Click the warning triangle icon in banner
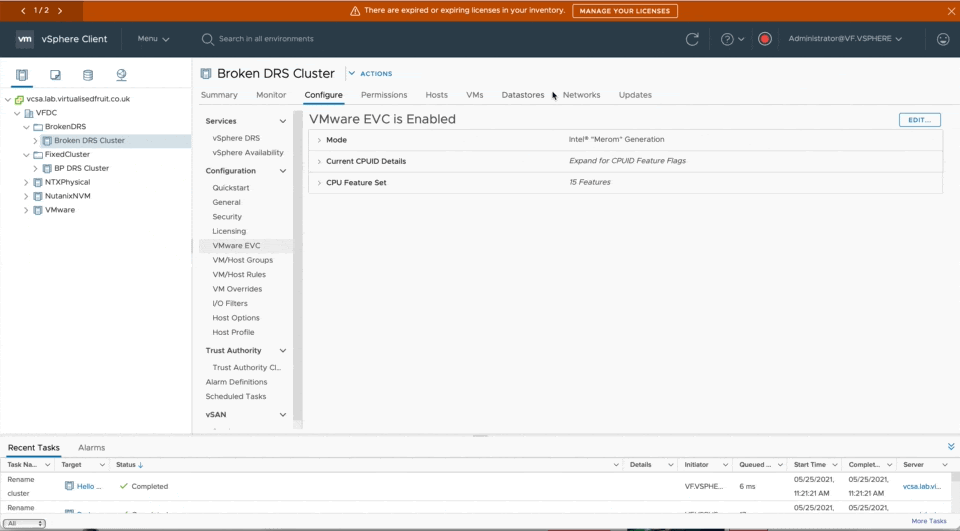The image size is (960, 531). [355, 11]
